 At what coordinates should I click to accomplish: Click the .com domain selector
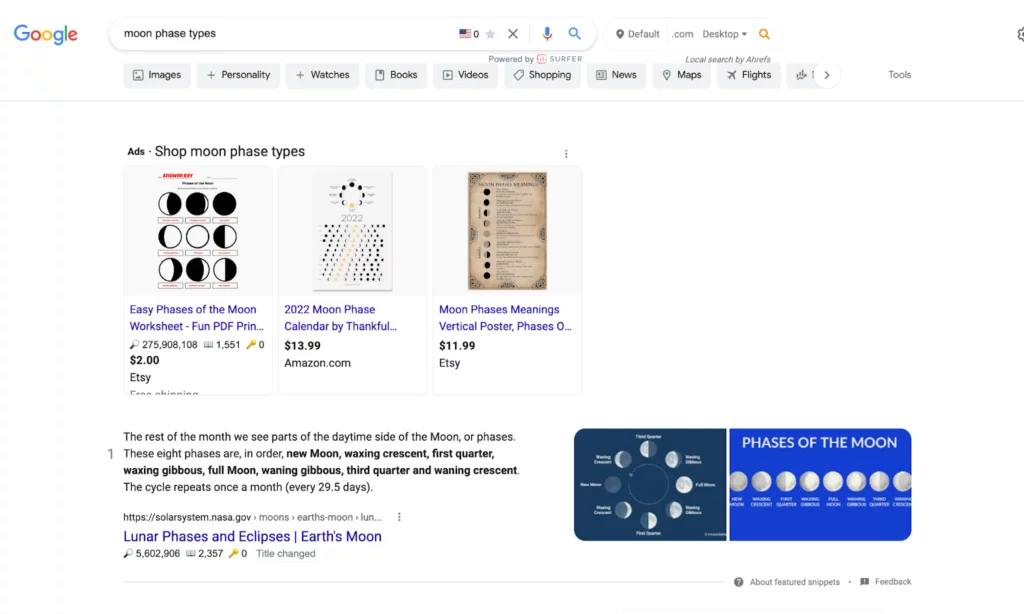tap(682, 34)
